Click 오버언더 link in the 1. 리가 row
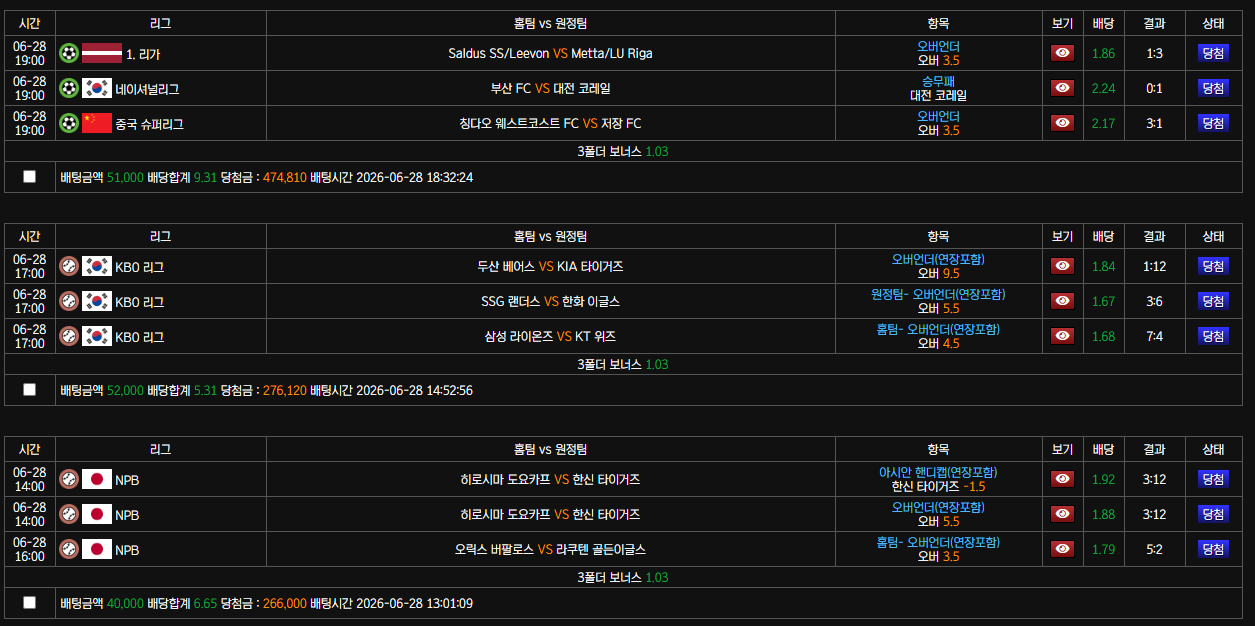This screenshot has width=1255, height=626. [x=938, y=46]
